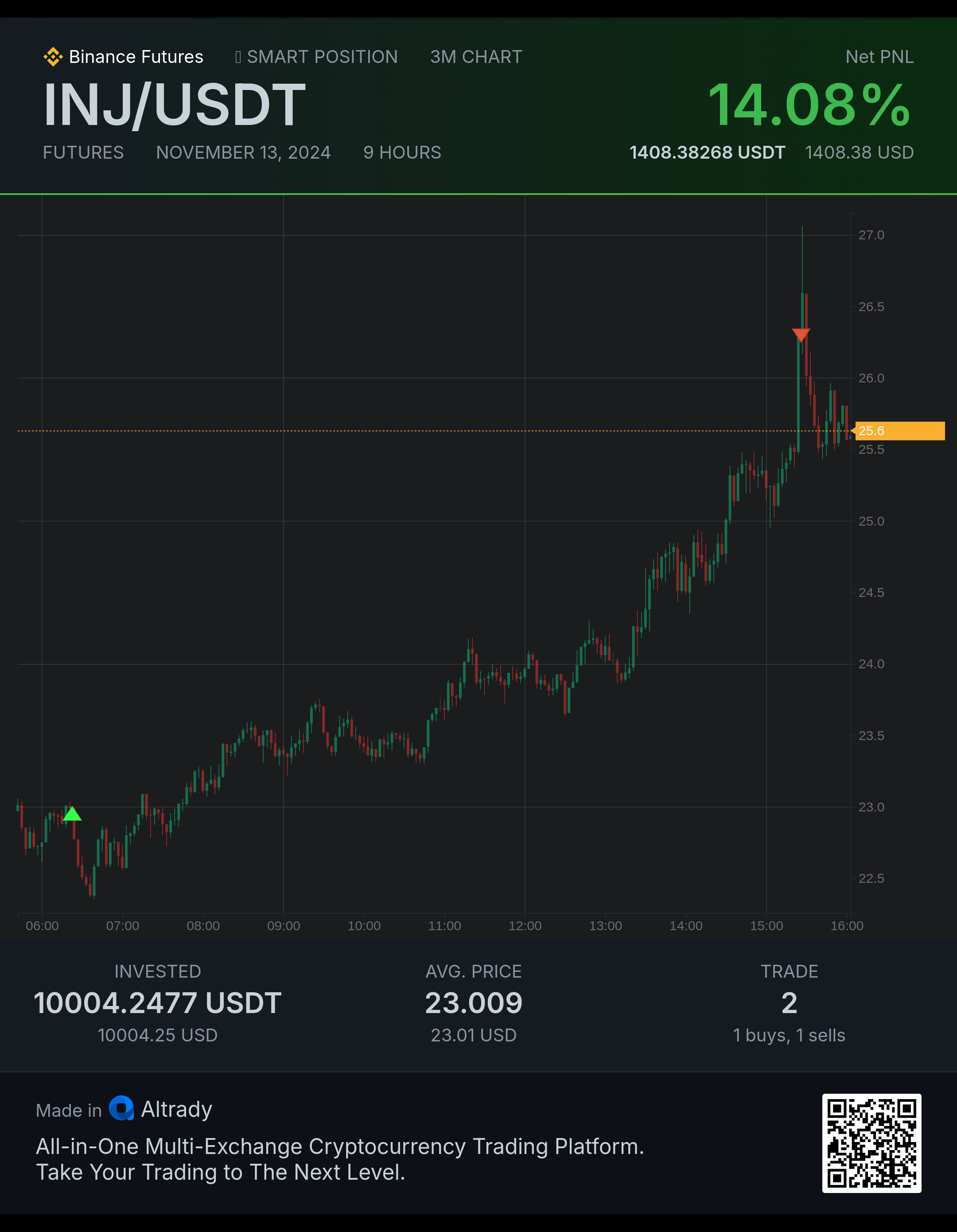957x1232 pixels.
Task: Click the Take Your Trading tagline line
Action: click(x=221, y=1172)
